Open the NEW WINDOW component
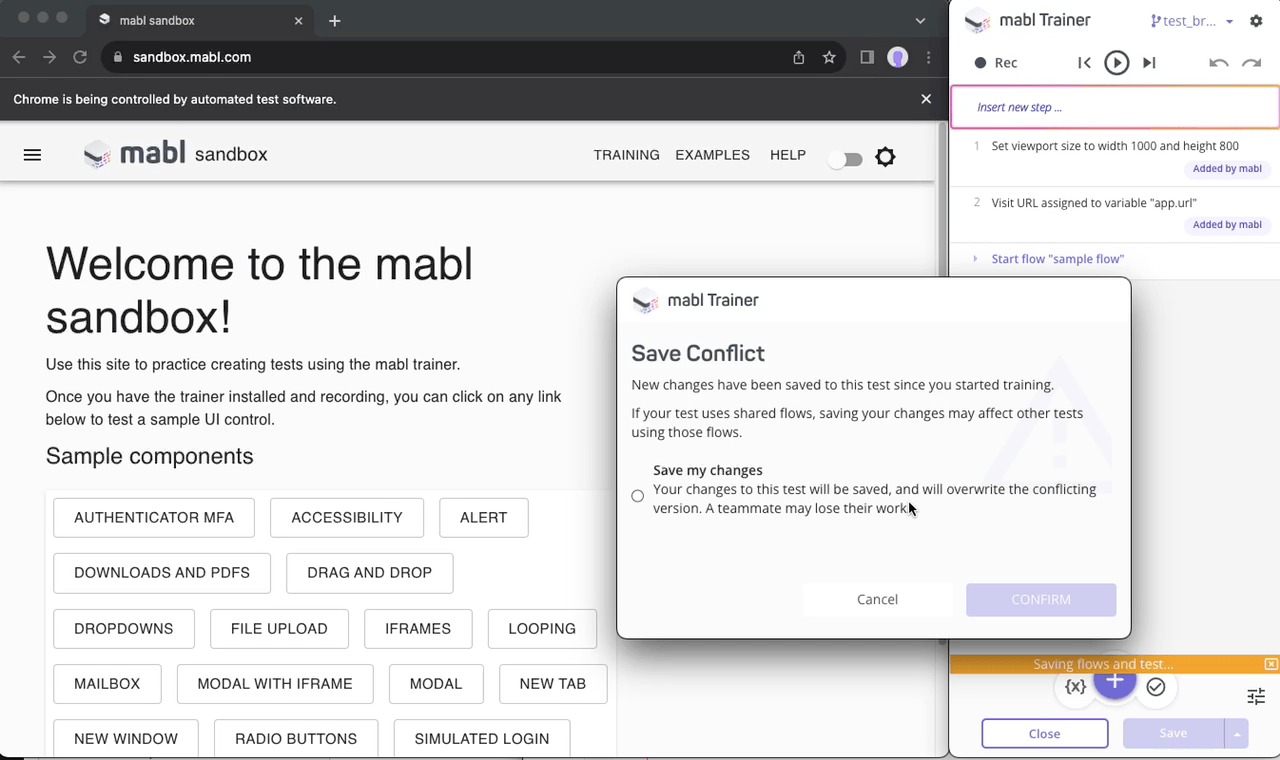The height and width of the screenshot is (760, 1280). (126, 738)
